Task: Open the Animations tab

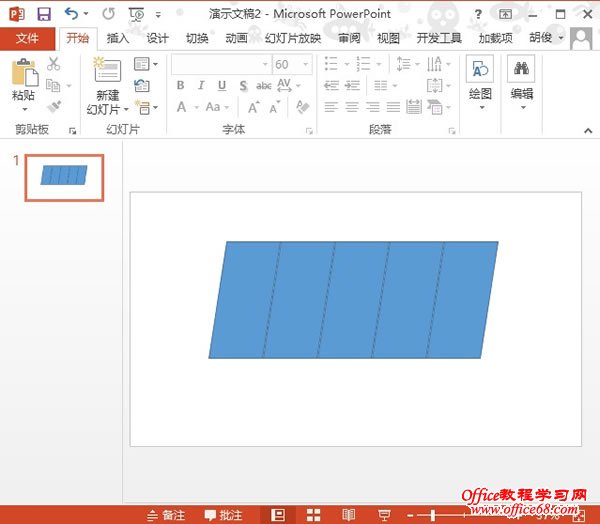Action: pyautogui.click(x=236, y=38)
